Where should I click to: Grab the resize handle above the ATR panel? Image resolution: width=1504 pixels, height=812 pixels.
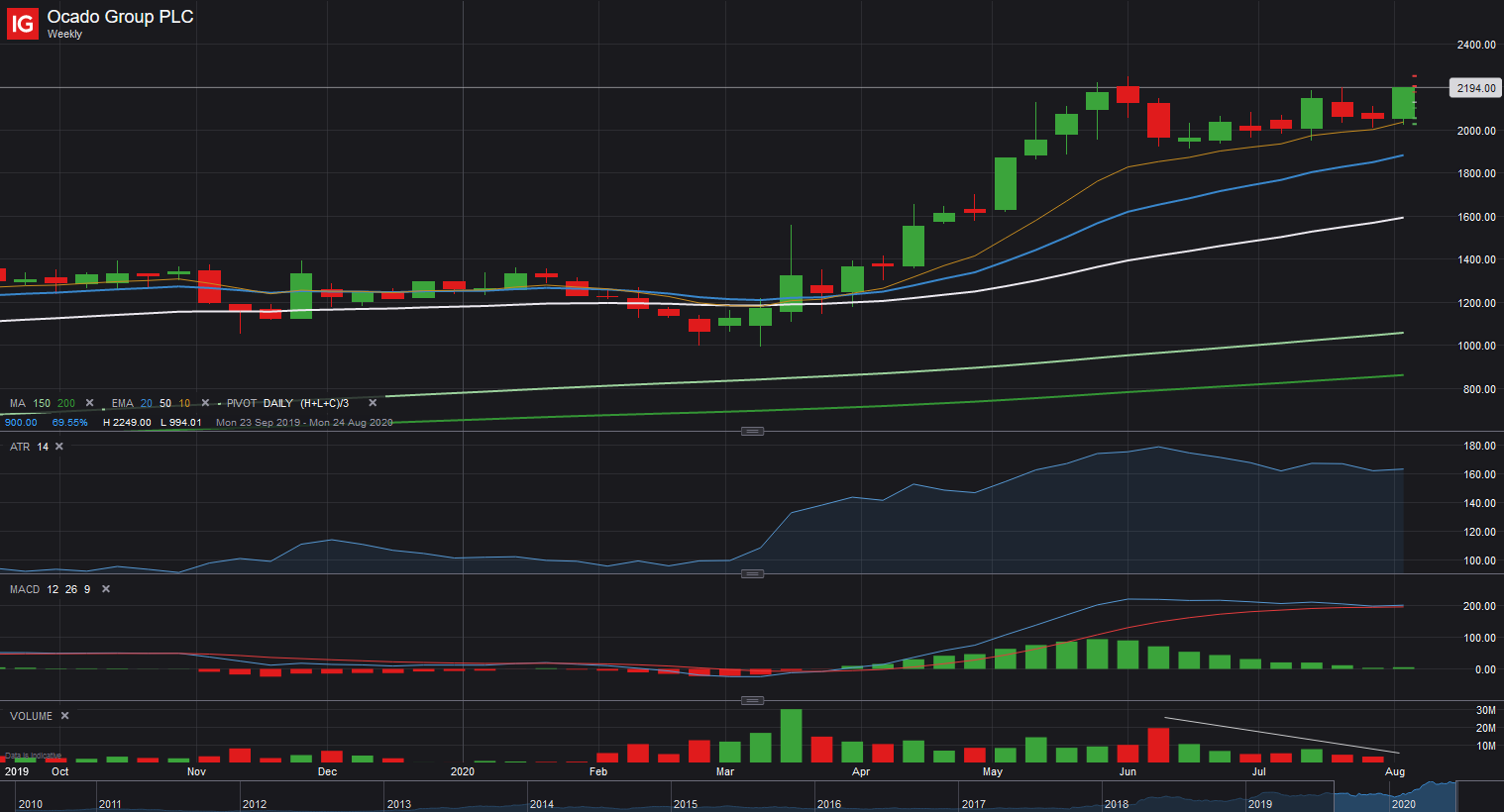click(x=753, y=431)
